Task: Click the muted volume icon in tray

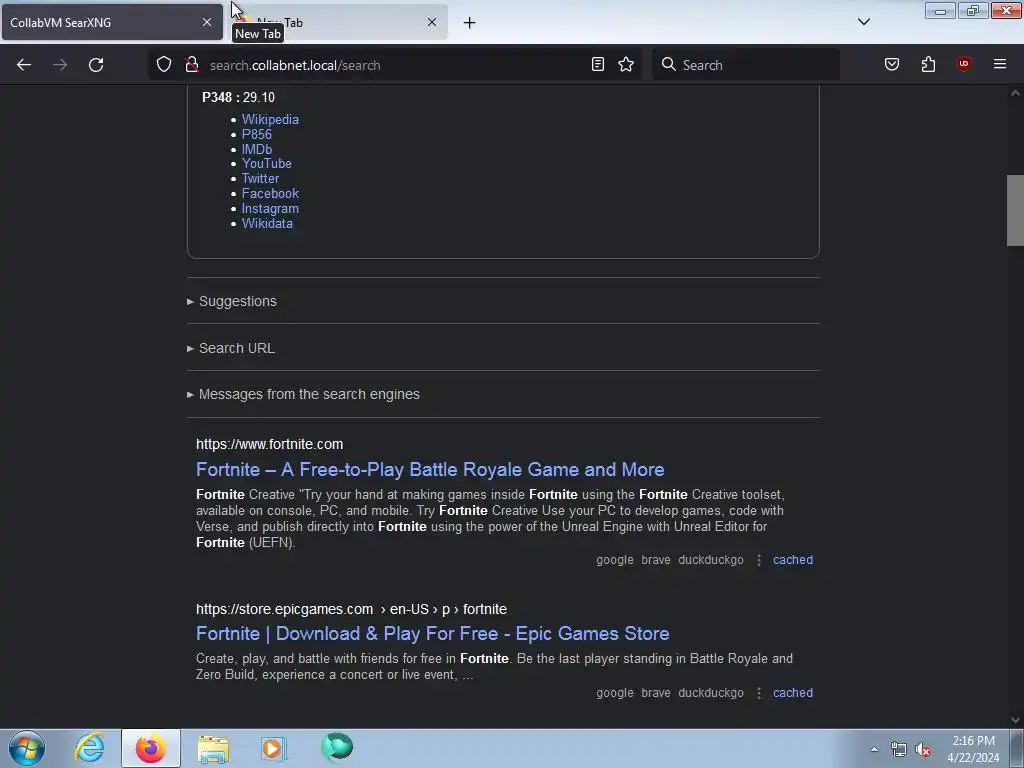Action: point(923,750)
